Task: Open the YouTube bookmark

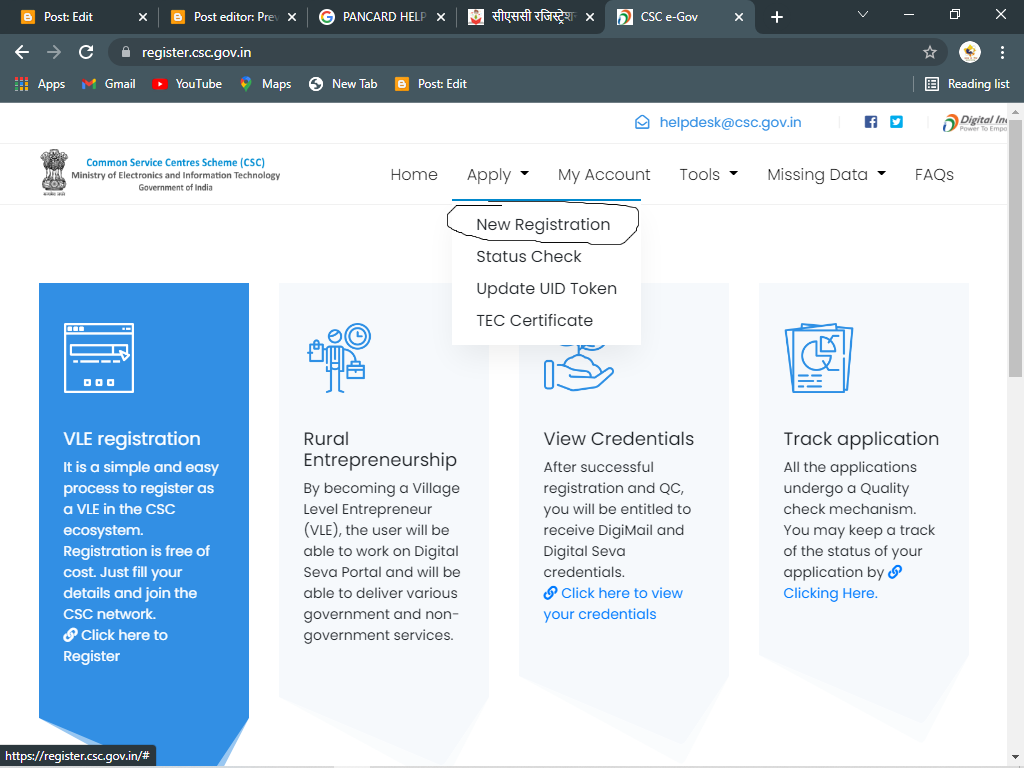Action: click(x=187, y=84)
